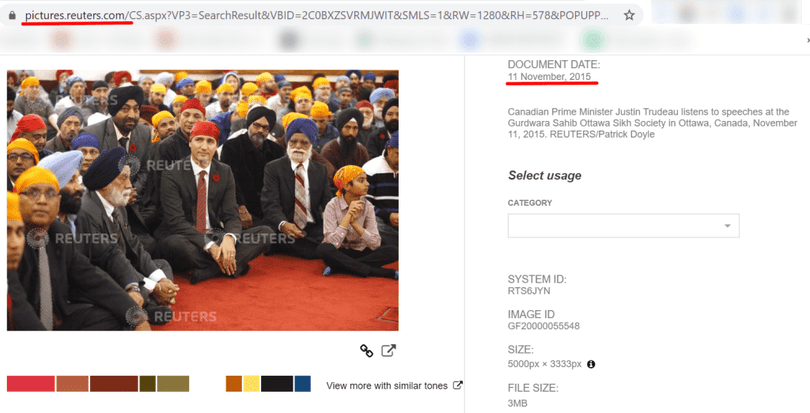Viewport: 810px width, 413px height.
Task: Click the View more with similar tones link
Action: coord(387,385)
